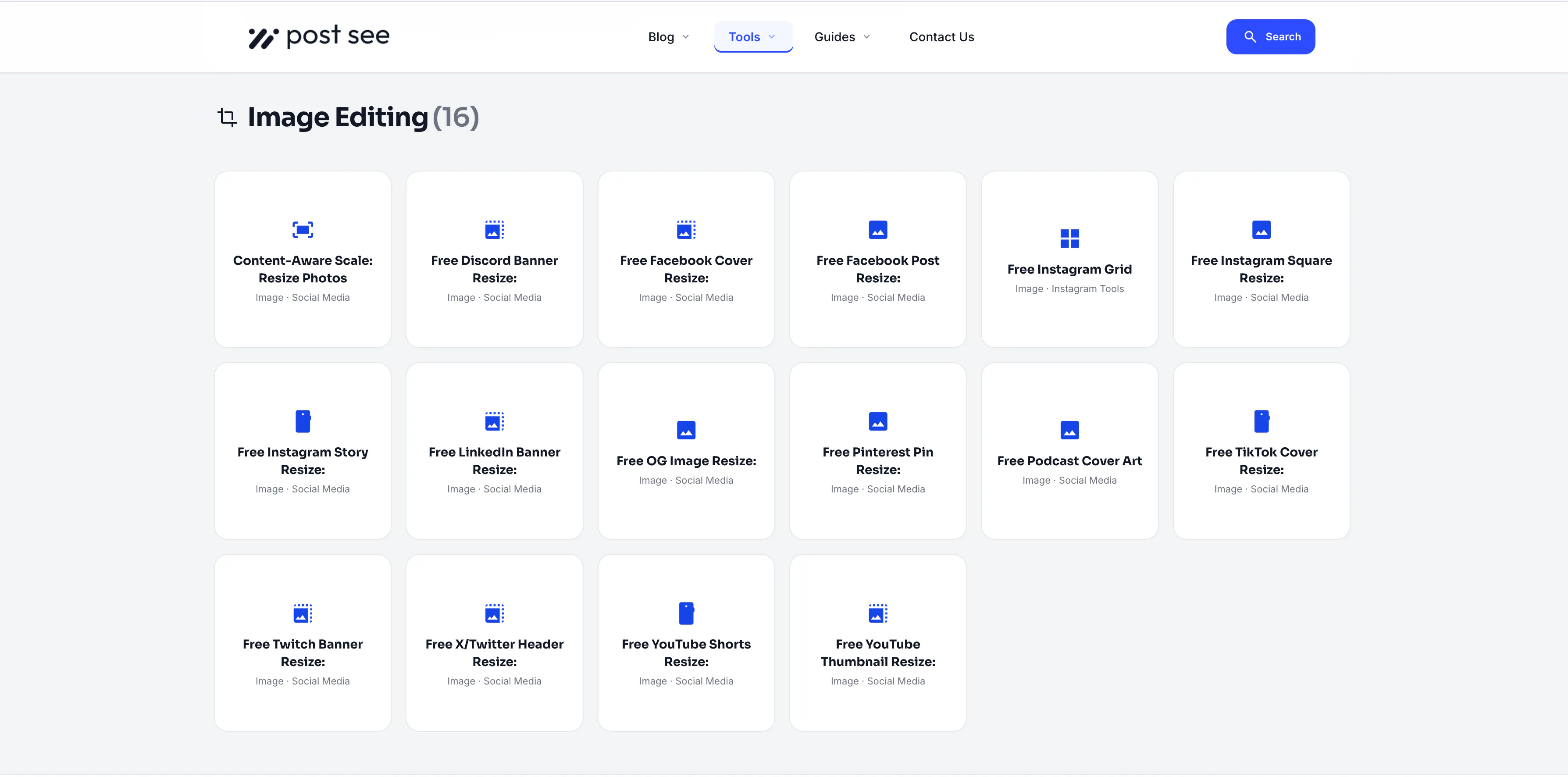Go home via the post see wordmark
Screen dimensions: 1568x777
pos(338,36)
